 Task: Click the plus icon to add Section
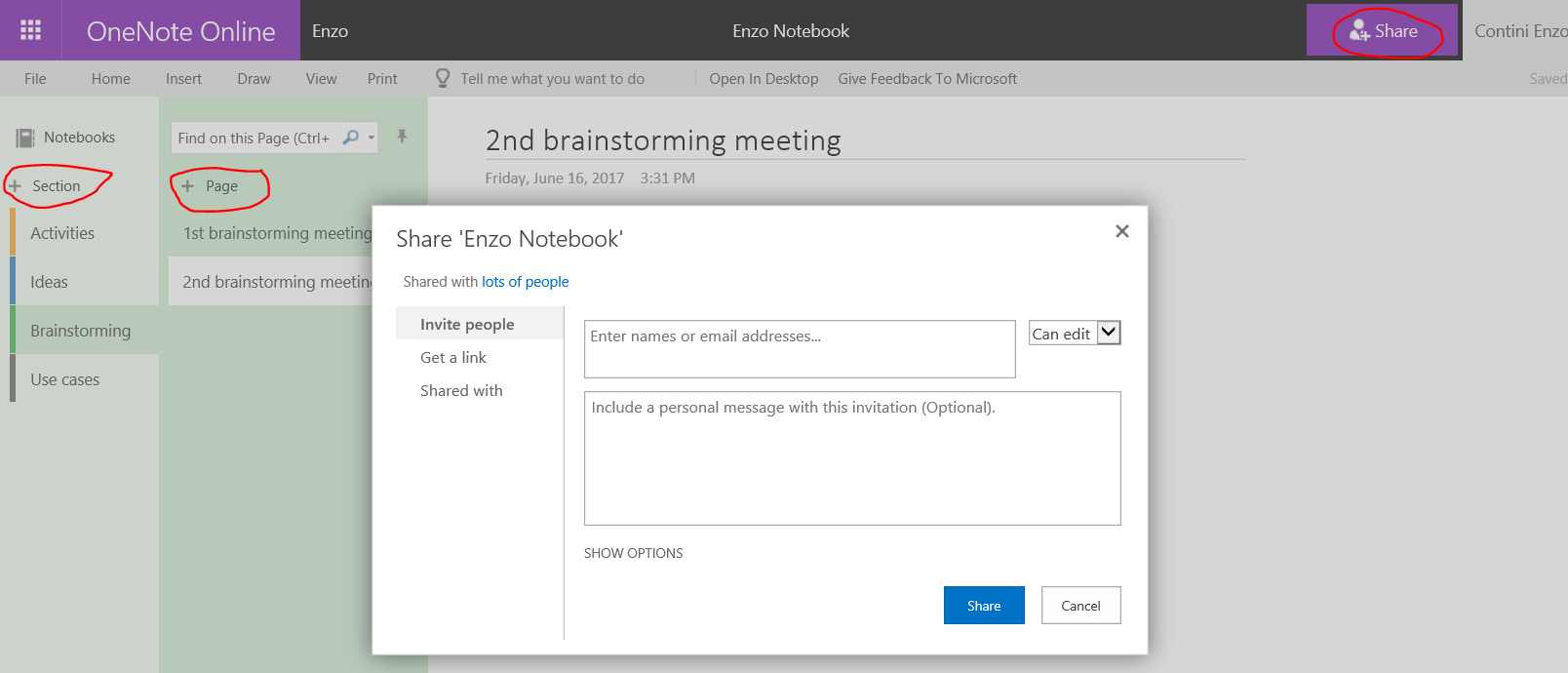[x=16, y=186]
